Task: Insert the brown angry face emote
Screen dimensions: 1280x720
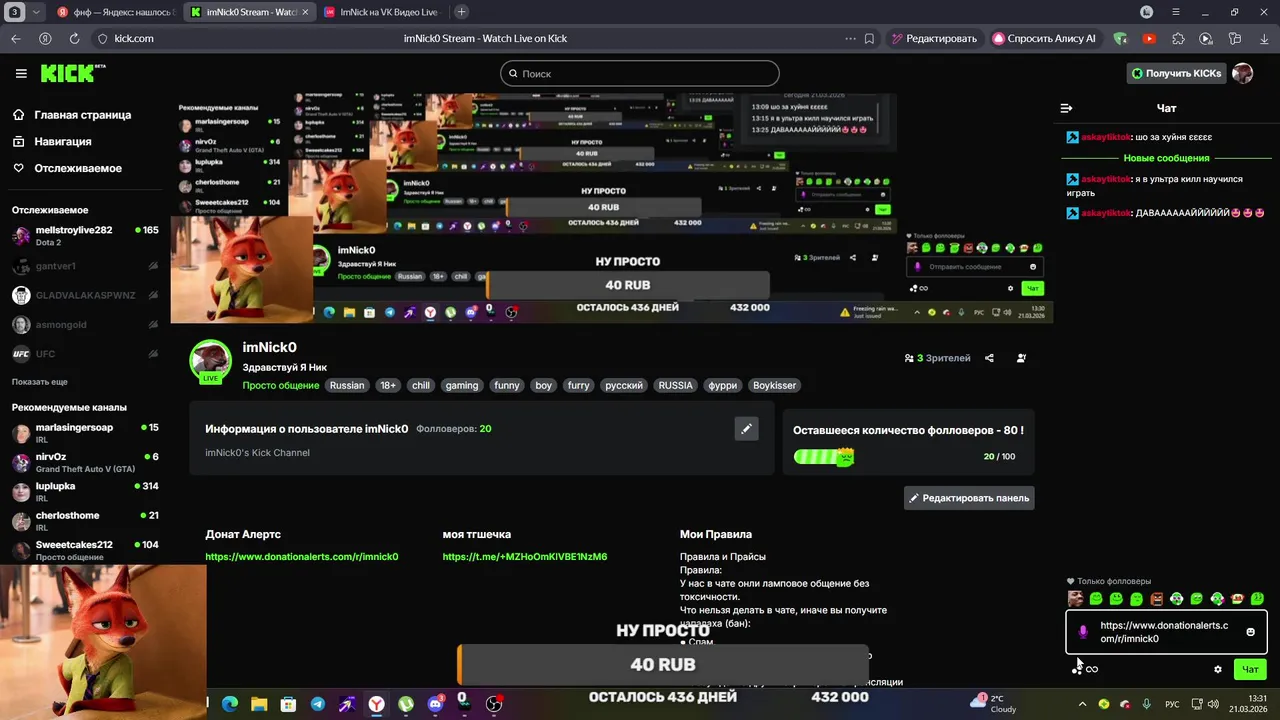Action: 1157,599
